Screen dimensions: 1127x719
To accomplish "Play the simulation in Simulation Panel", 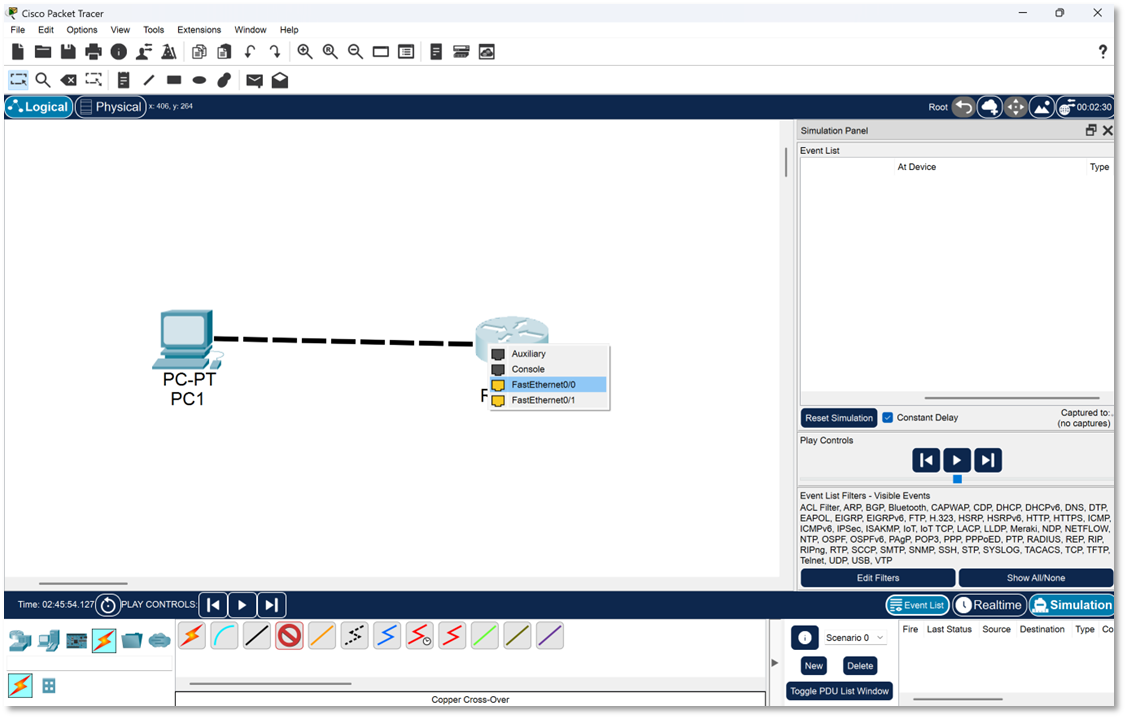I will [957, 460].
